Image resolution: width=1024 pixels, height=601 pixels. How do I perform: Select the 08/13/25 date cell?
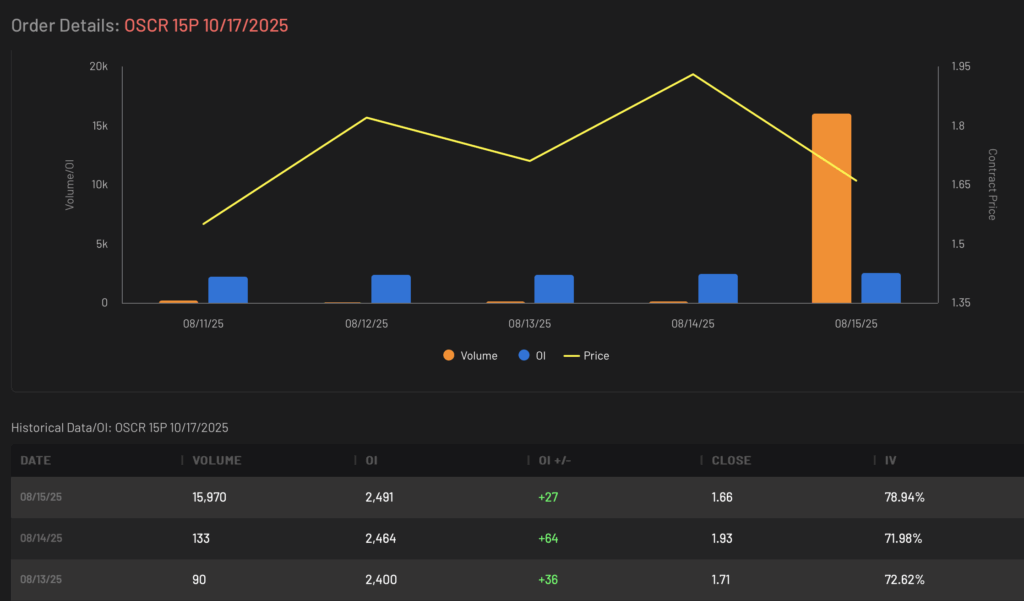[x=41, y=579]
